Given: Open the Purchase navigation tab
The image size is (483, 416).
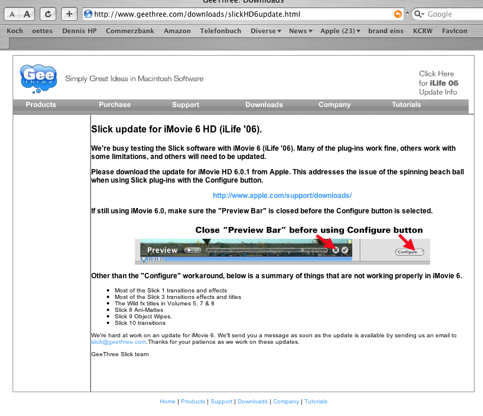Looking at the screenshot, I should (x=115, y=105).
